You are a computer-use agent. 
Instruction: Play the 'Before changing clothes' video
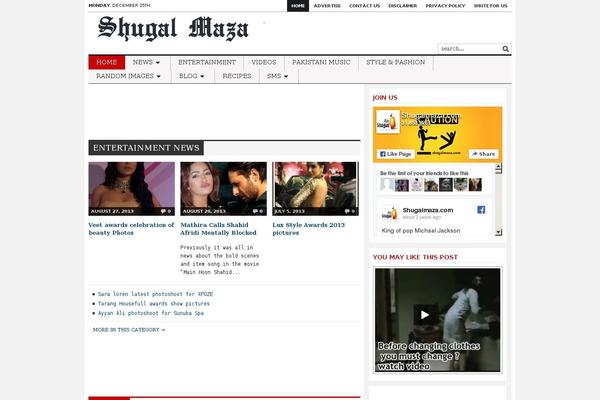click(x=425, y=315)
